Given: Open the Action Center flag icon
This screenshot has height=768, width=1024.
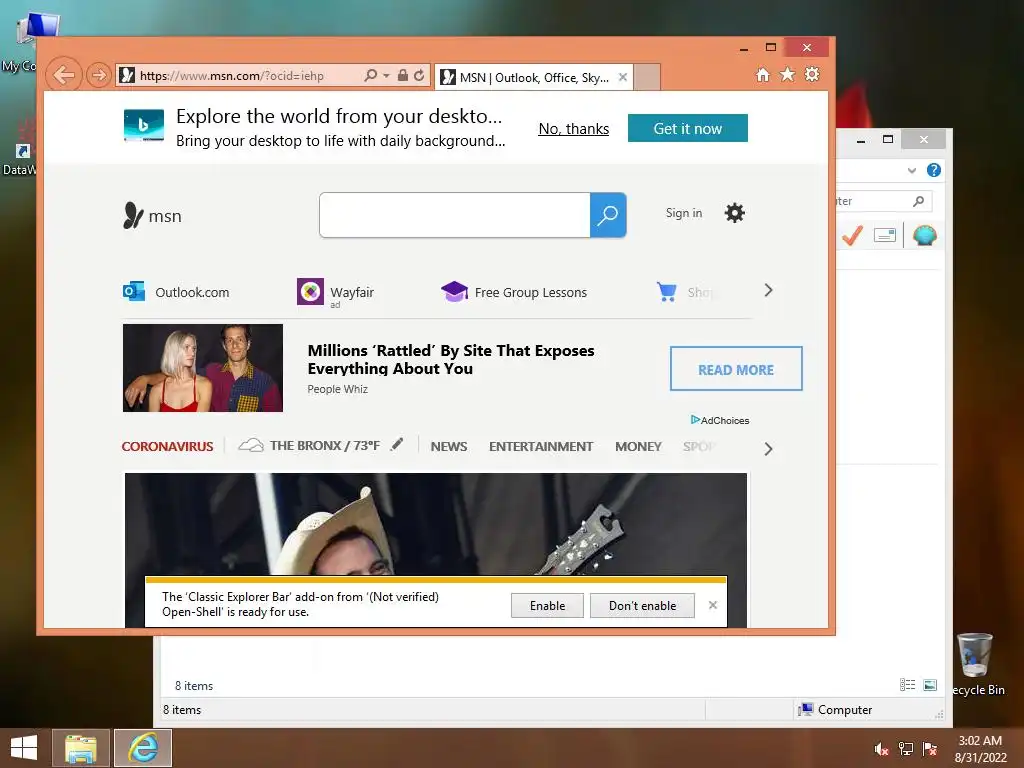Looking at the screenshot, I should 930,749.
